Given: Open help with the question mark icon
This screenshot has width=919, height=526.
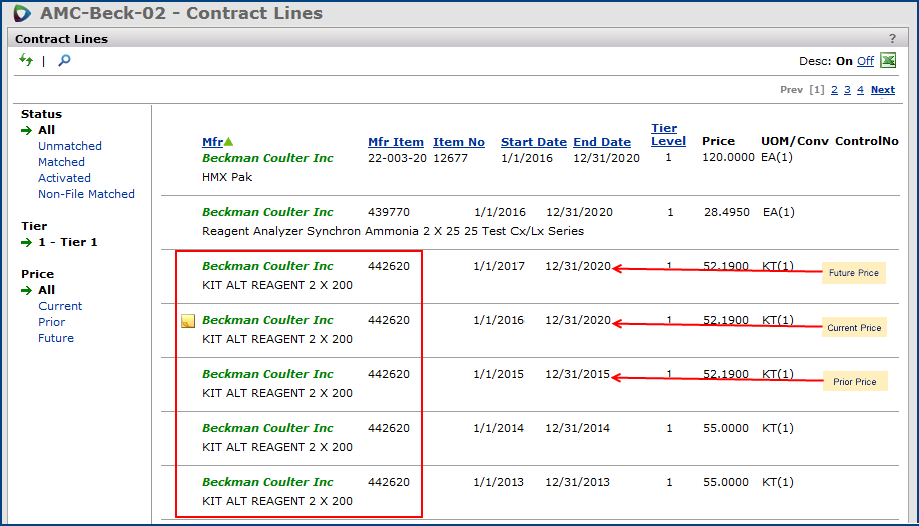Looking at the screenshot, I should click(x=893, y=39).
